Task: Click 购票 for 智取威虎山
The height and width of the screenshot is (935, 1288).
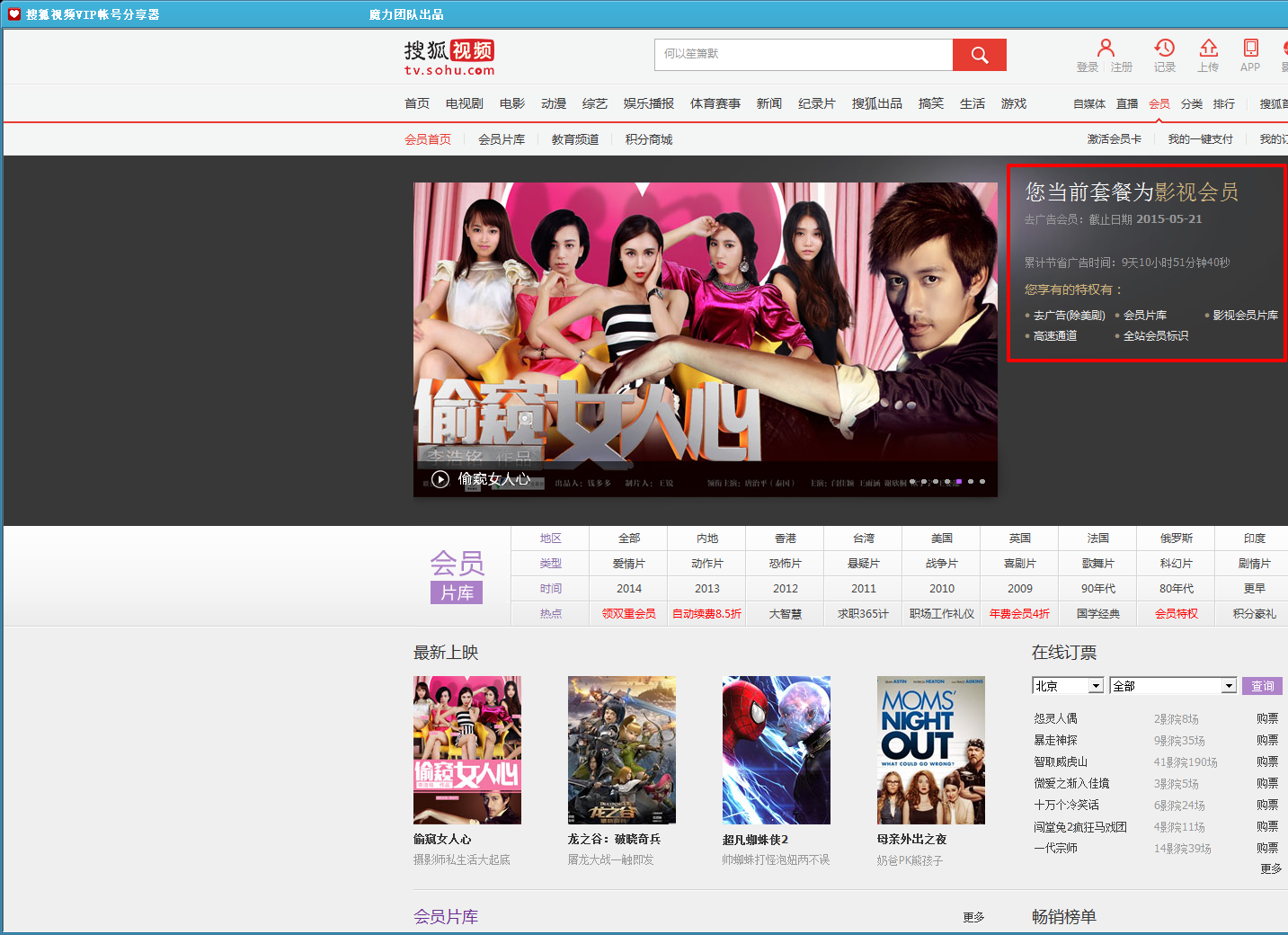Action: tap(1267, 762)
